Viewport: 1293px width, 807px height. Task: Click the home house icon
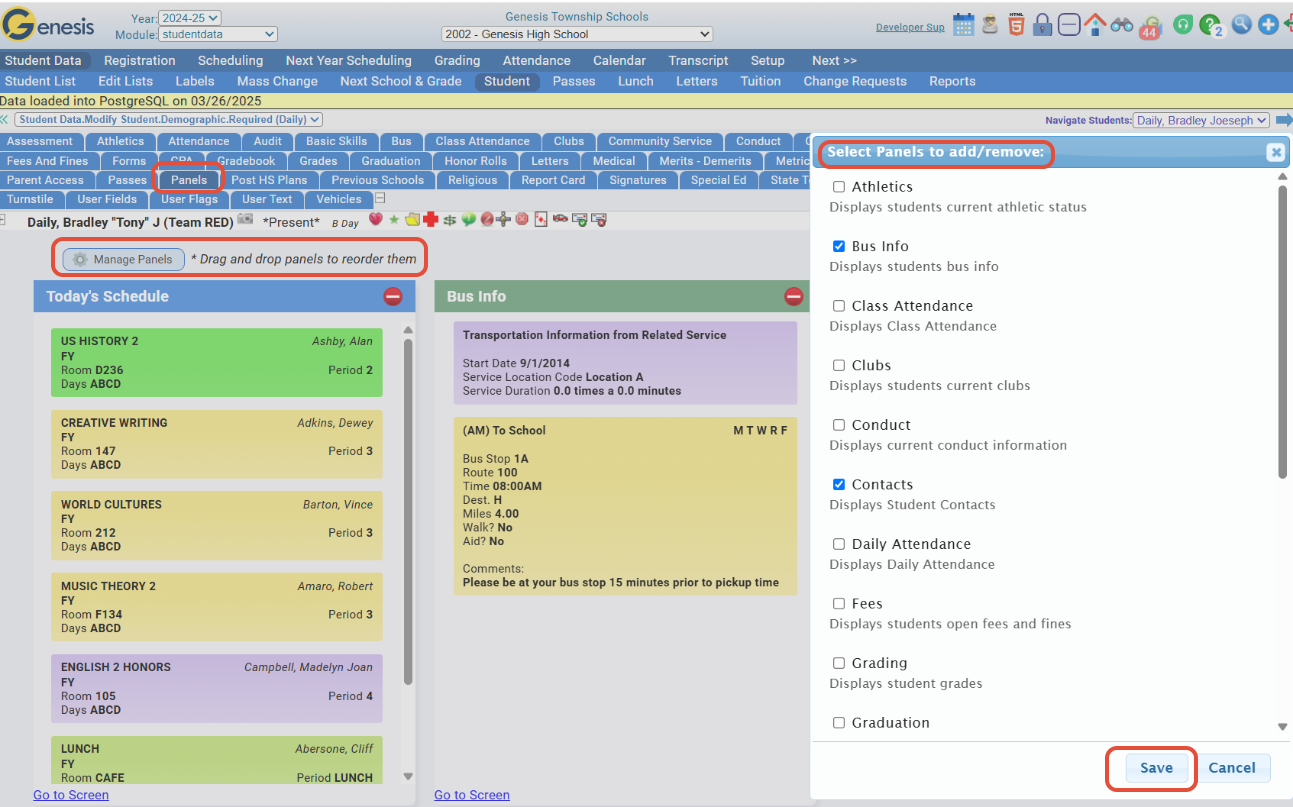tap(1095, 25)
